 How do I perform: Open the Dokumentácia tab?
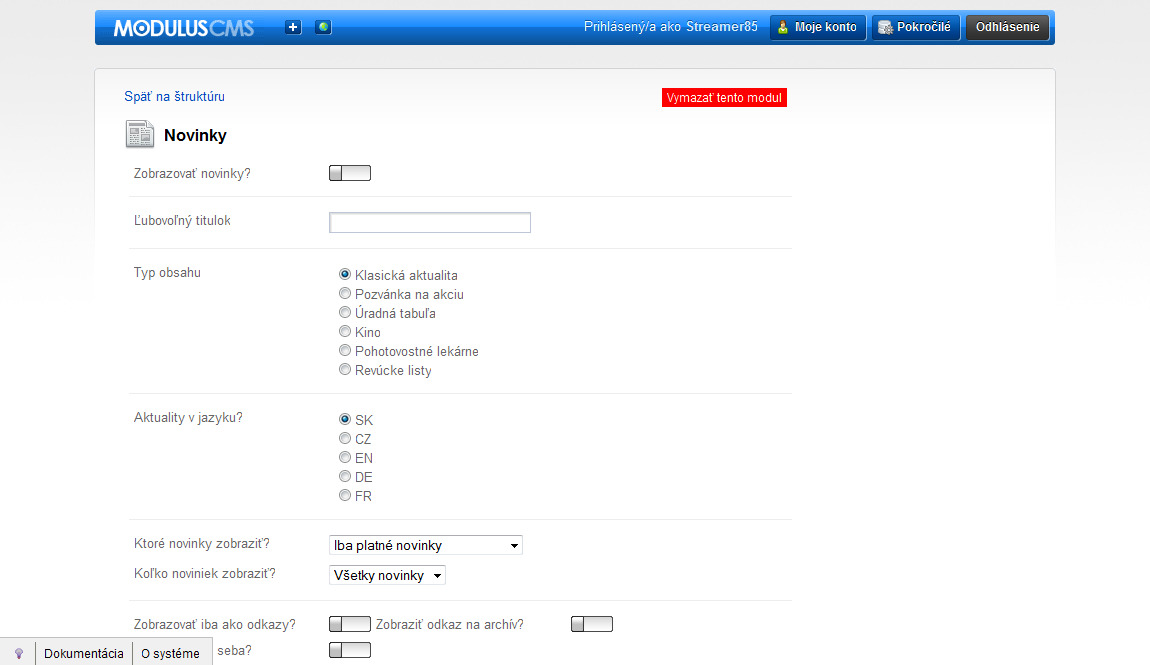coord(84,653)
